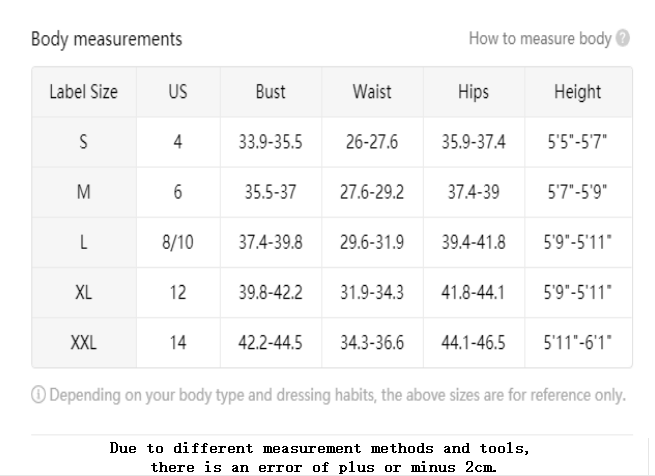The width and height of the screenshot is (655, 476).
Task: Click the M label size row
Action: pos(332,192)
